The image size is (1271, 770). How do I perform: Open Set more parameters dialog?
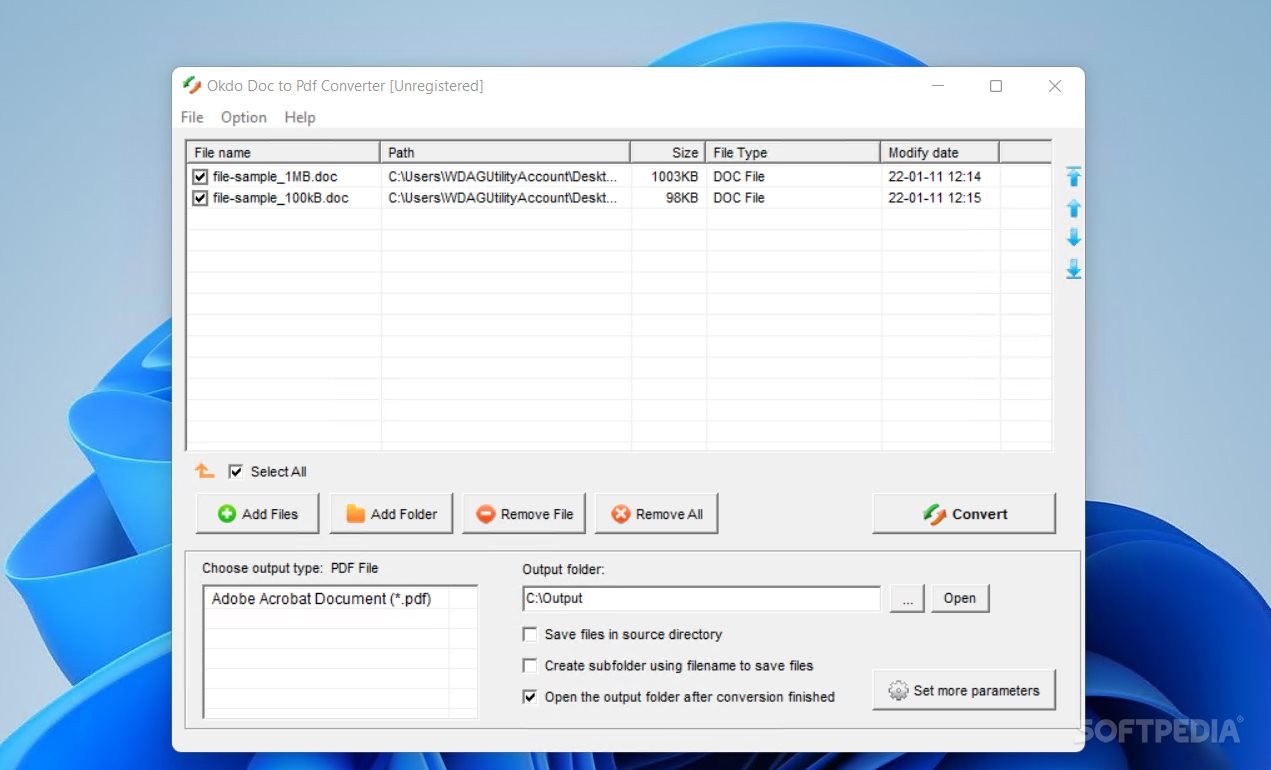964,690
